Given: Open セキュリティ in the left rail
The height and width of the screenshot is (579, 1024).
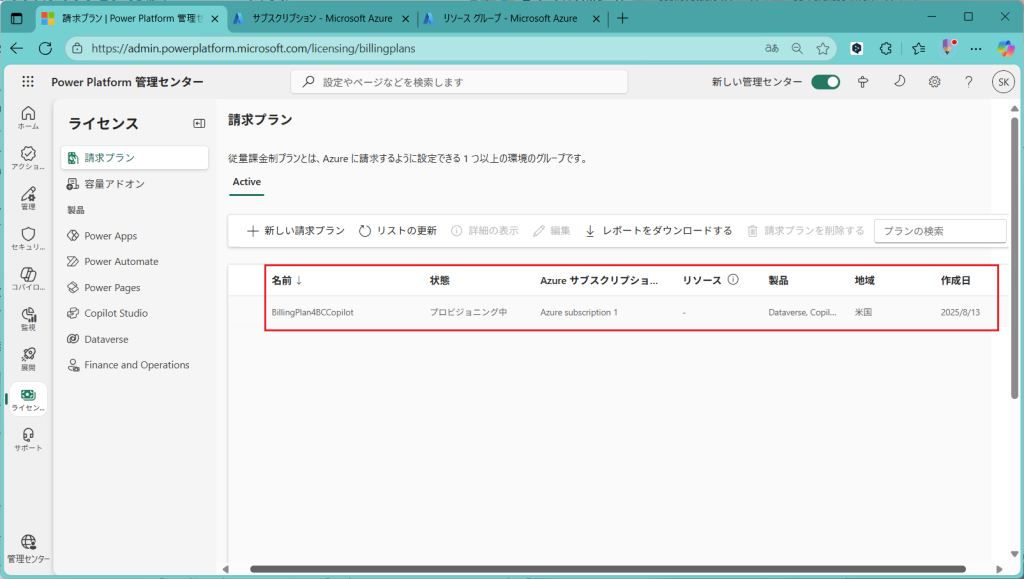Looking at the screenshot, I should click(28, 238).
